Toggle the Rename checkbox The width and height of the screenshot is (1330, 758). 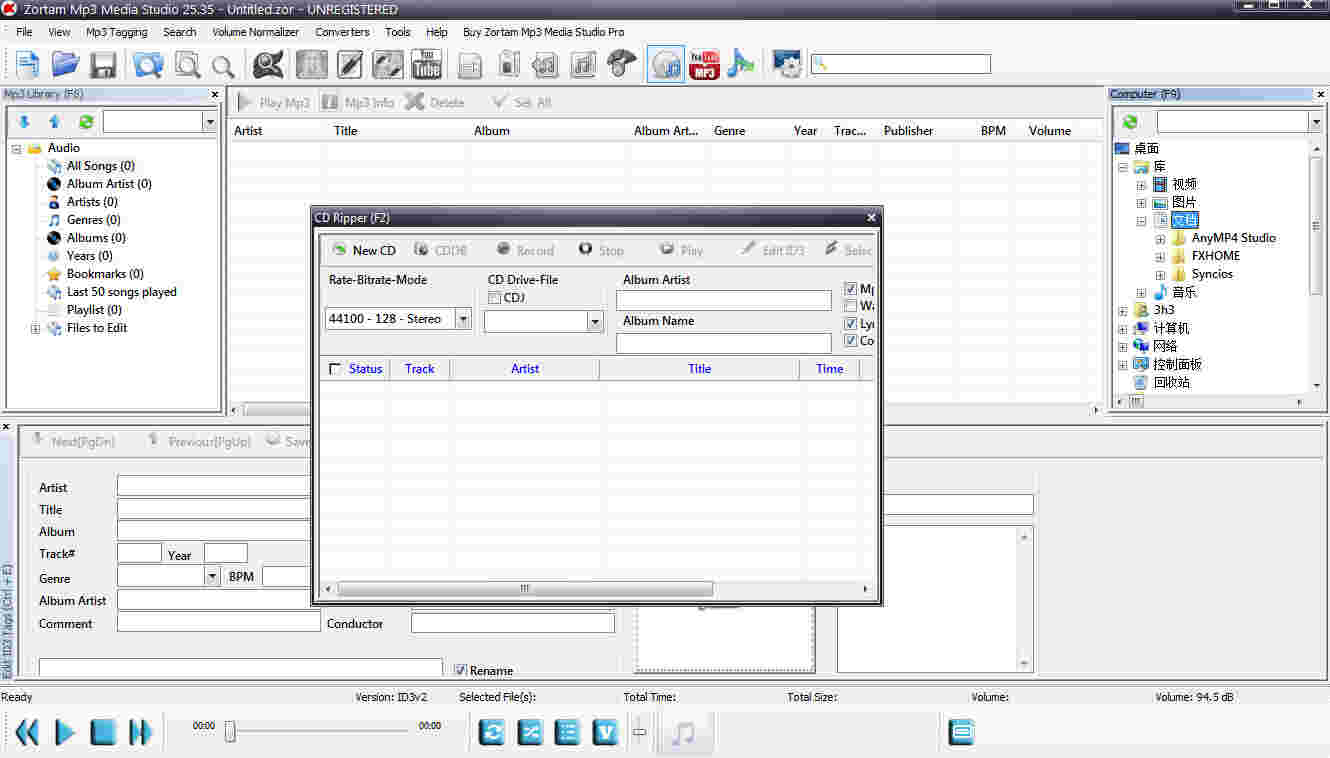pos(461,670)
